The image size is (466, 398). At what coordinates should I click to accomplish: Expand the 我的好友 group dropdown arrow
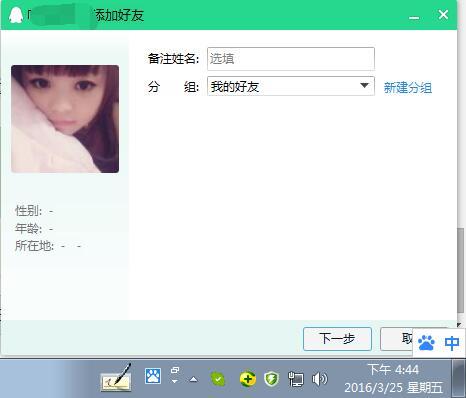(365, 86)
